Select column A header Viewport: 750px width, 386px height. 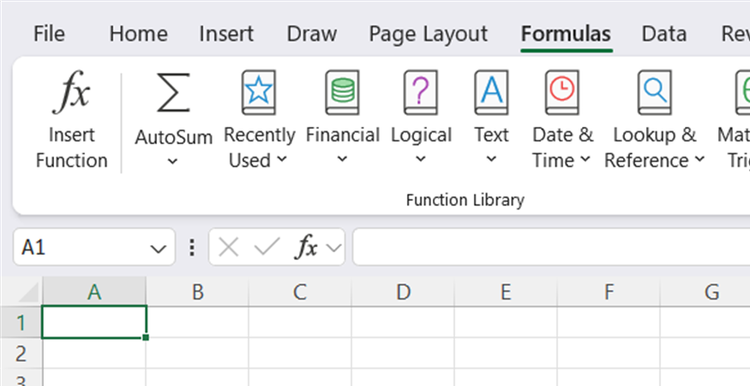point(94,291)
